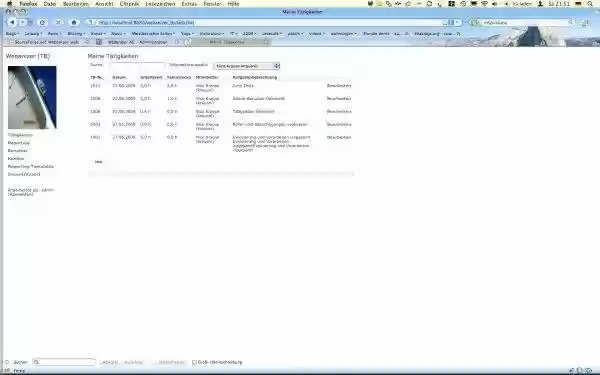Screen dimensions: 600x375
Task: Open Reporting in the sidebar
Action: point(19,143)
